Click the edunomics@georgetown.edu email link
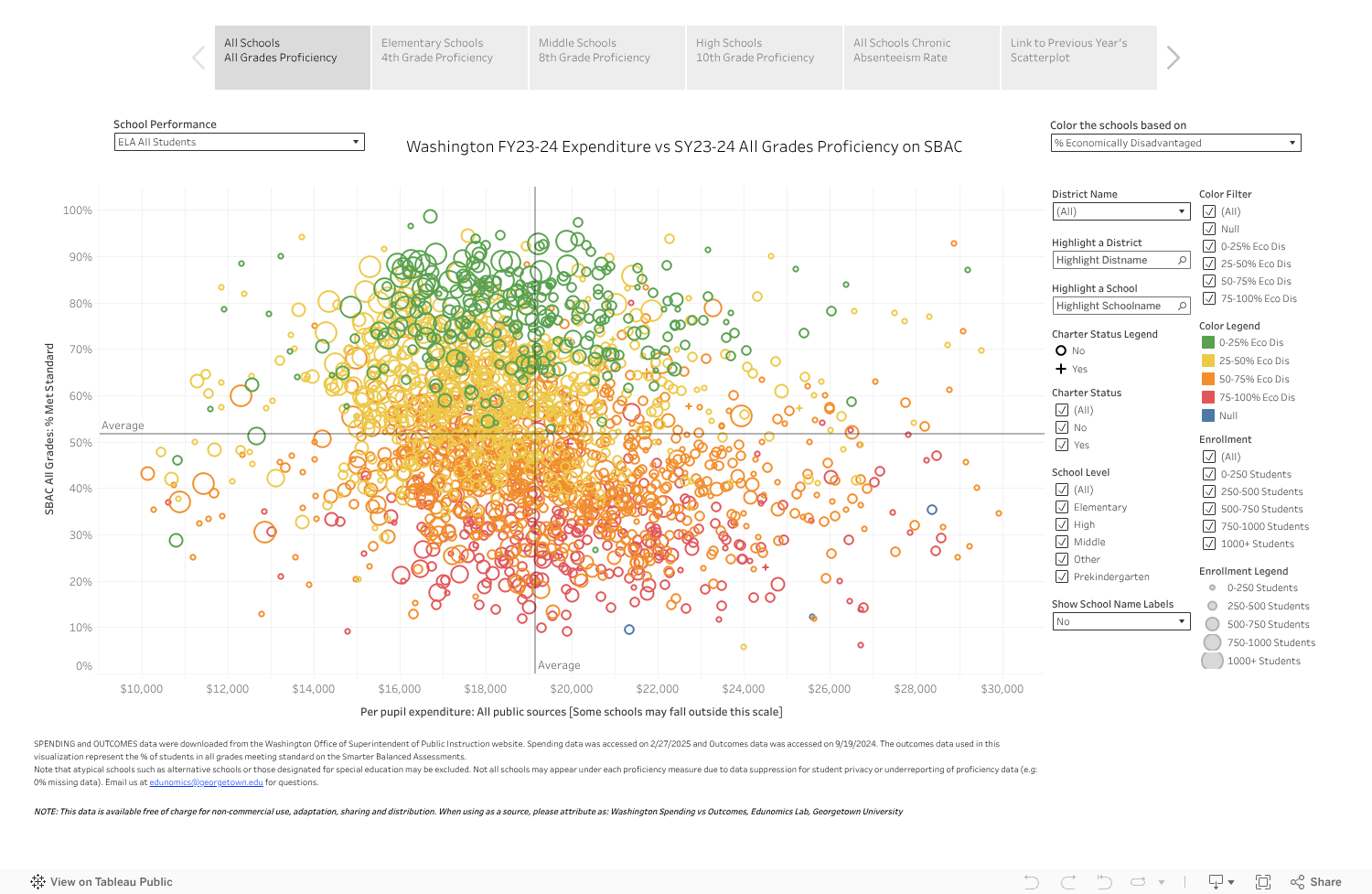The image size is (1372, 894). click(206, 782)
